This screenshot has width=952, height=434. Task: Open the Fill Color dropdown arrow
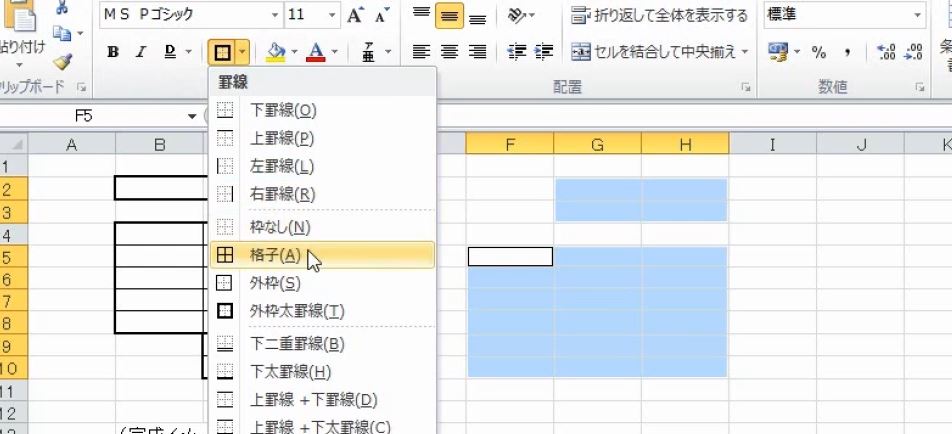(294, 52)
